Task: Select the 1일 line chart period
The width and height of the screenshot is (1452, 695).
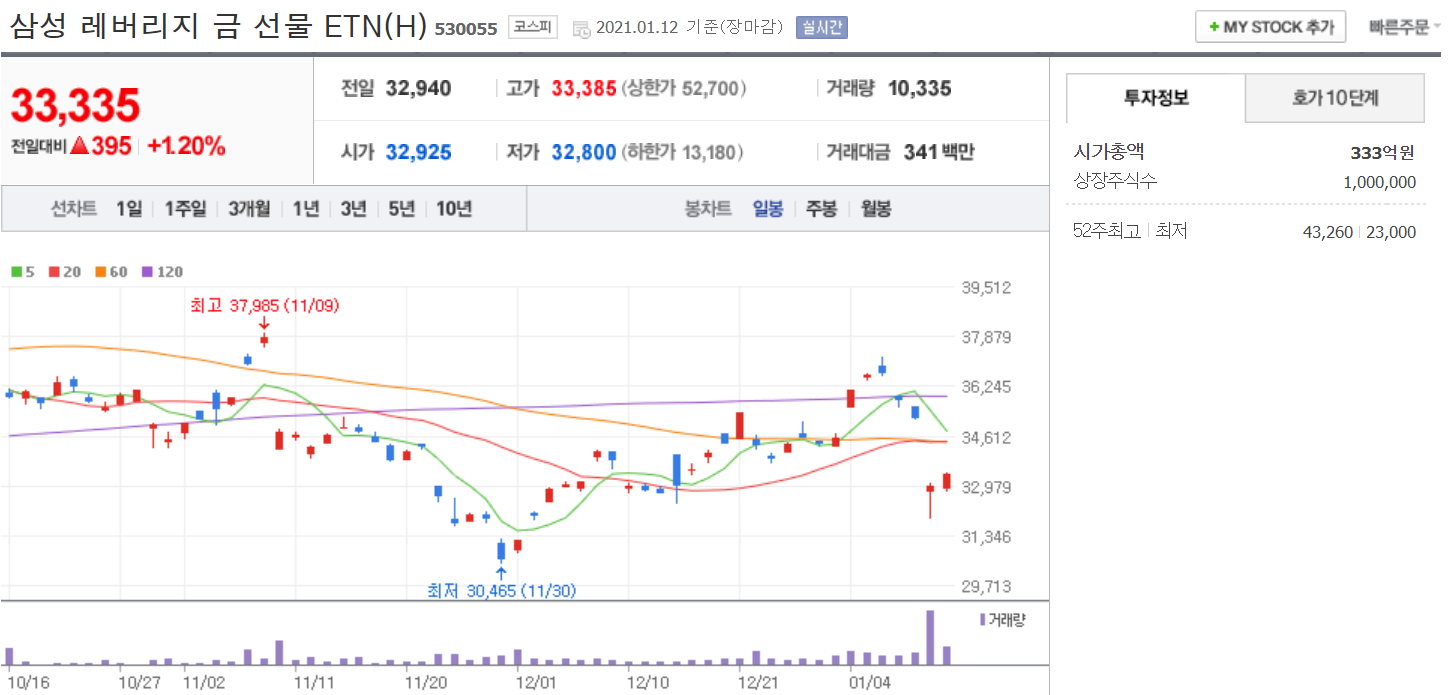Action: 129,208
